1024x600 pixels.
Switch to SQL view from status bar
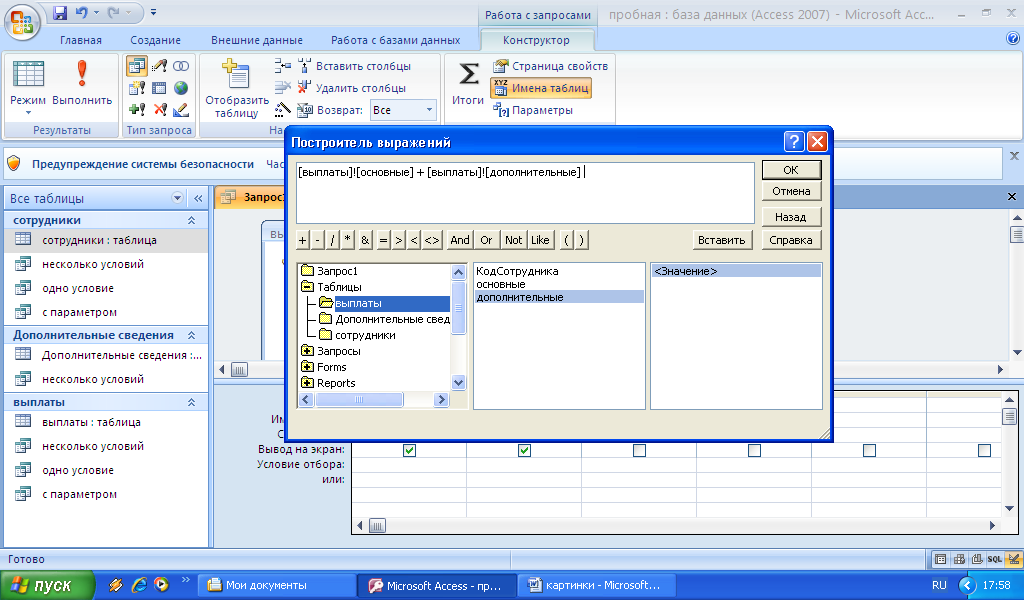[995, 559]
